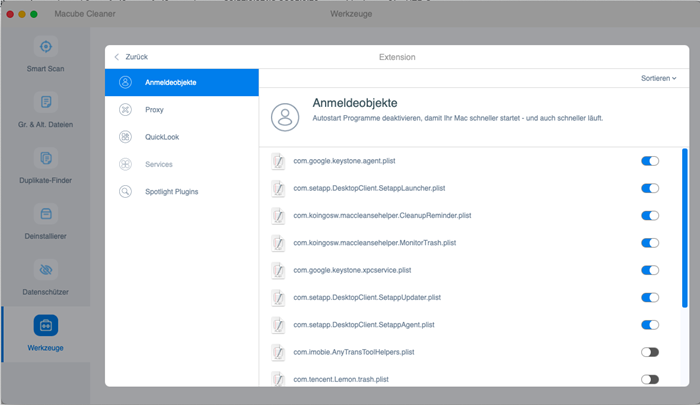This screenshot has width=700, height=405.
Task: Select com.setapp.DesktopClient.SetappLauncher.plist text
Action: (x=369, y=188)
